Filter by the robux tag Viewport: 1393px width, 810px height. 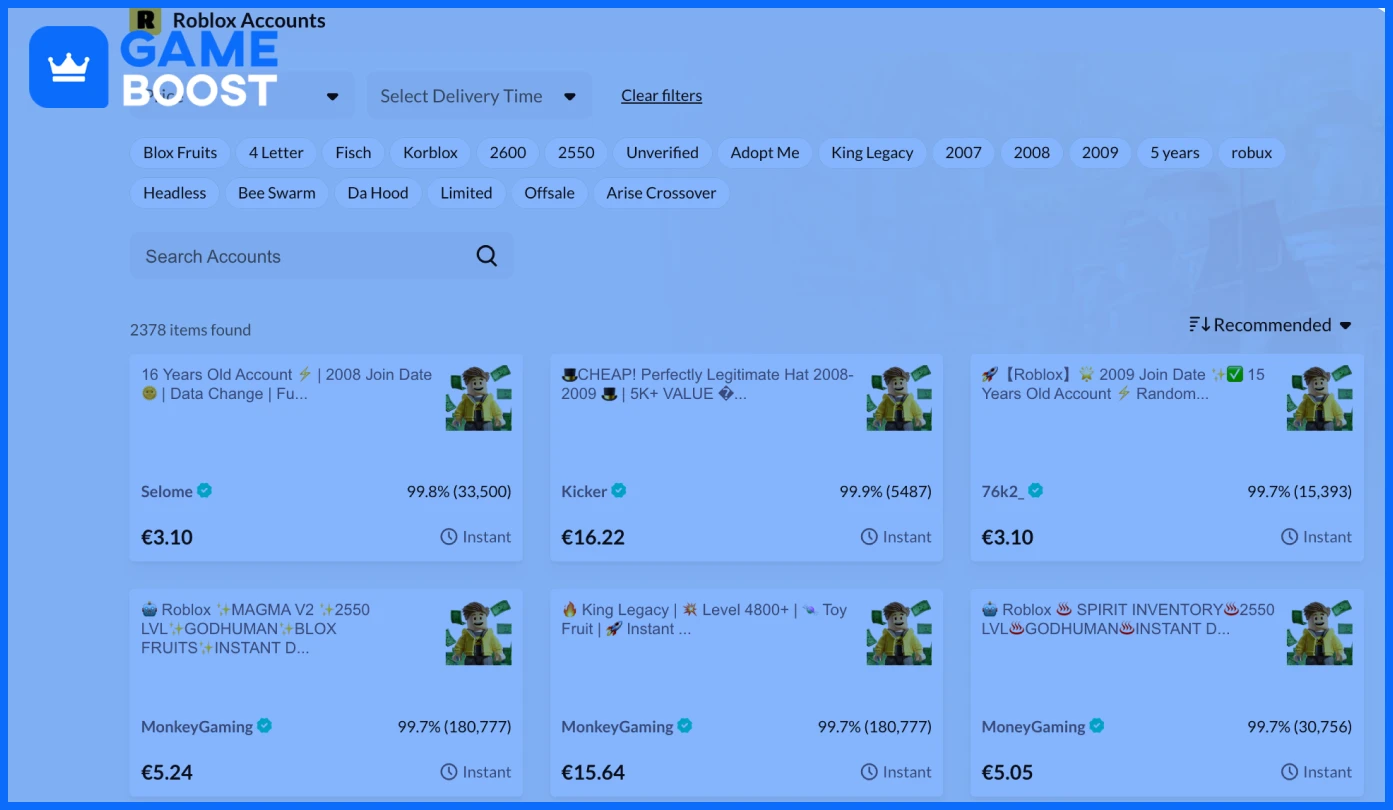click(x=1252, y=153)
